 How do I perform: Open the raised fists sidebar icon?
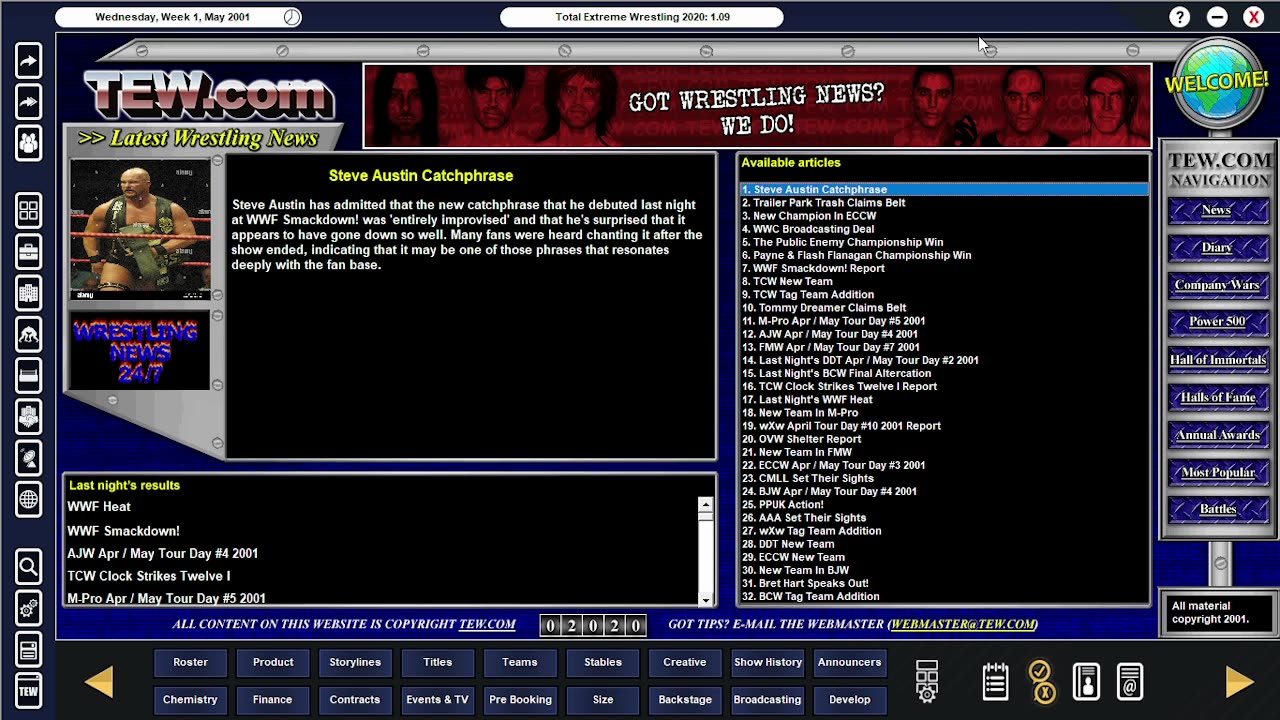[28, 417]
